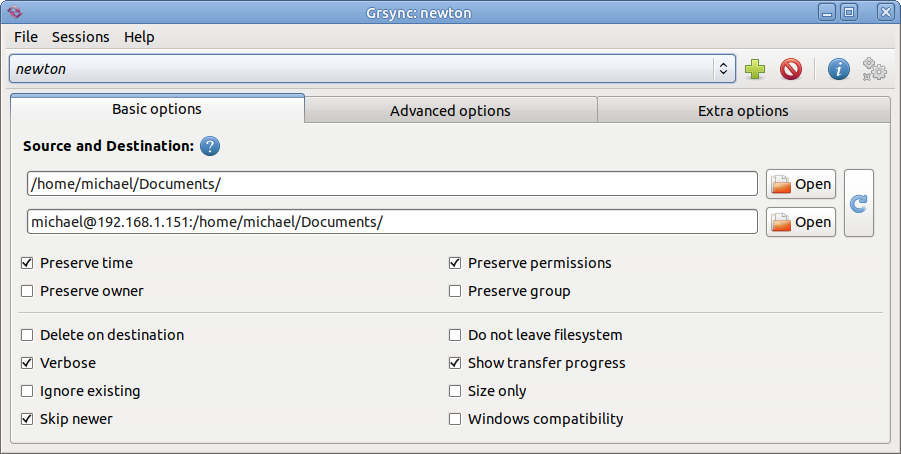The width and height of the screenshot is (901, 454).
Task: Switch to the Extra options tab
Action: pos(743,111)
